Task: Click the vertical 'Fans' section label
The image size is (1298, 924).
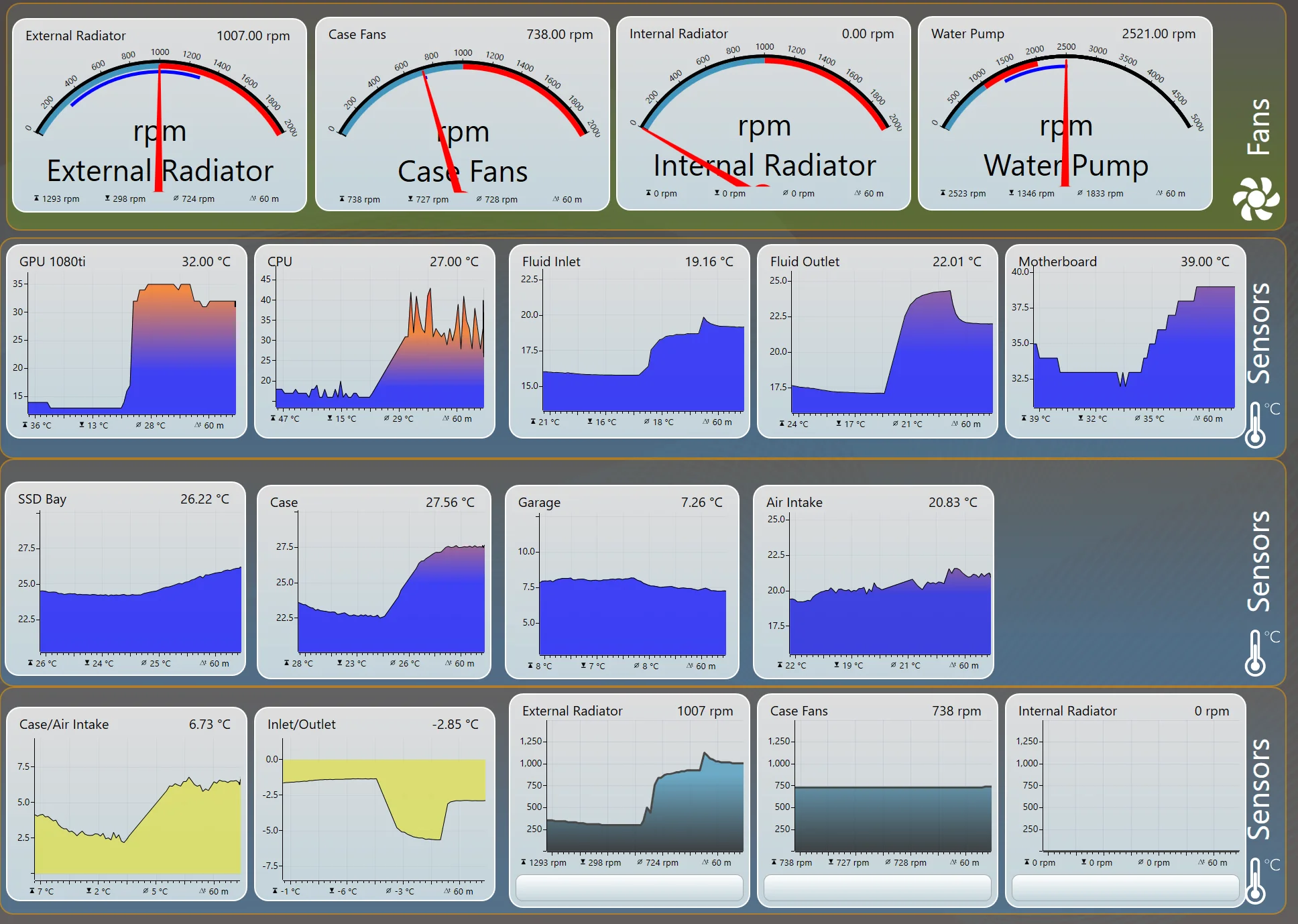Action: (1258, 126)
